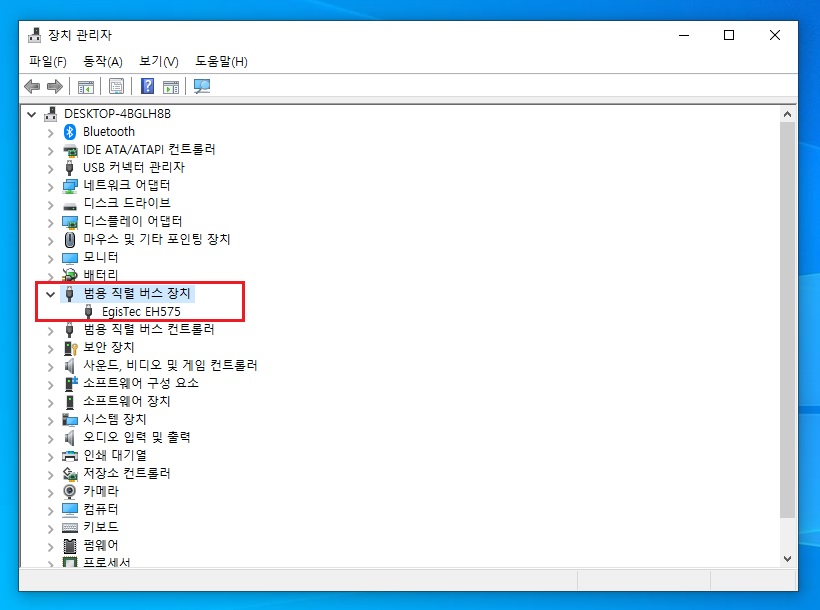Select the 범용 직렬 버스 장치 row

[x=137, y=293]
